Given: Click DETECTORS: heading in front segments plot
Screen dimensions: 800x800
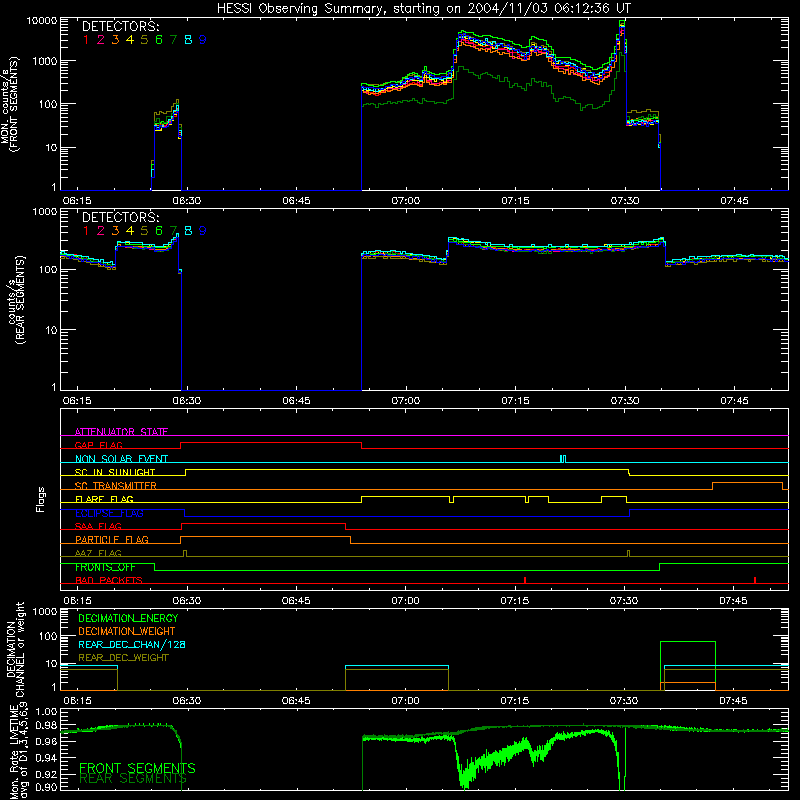Looking at the screenshot, I should [120, 27].
